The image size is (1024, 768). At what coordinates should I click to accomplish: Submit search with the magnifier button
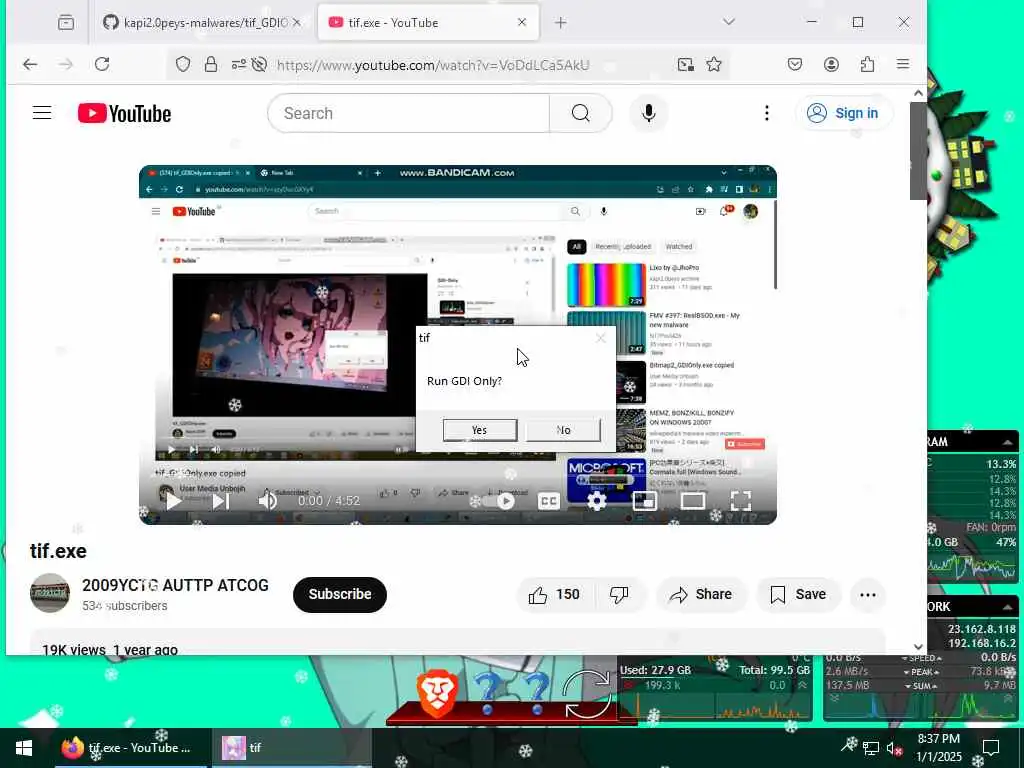click(581, 113)
